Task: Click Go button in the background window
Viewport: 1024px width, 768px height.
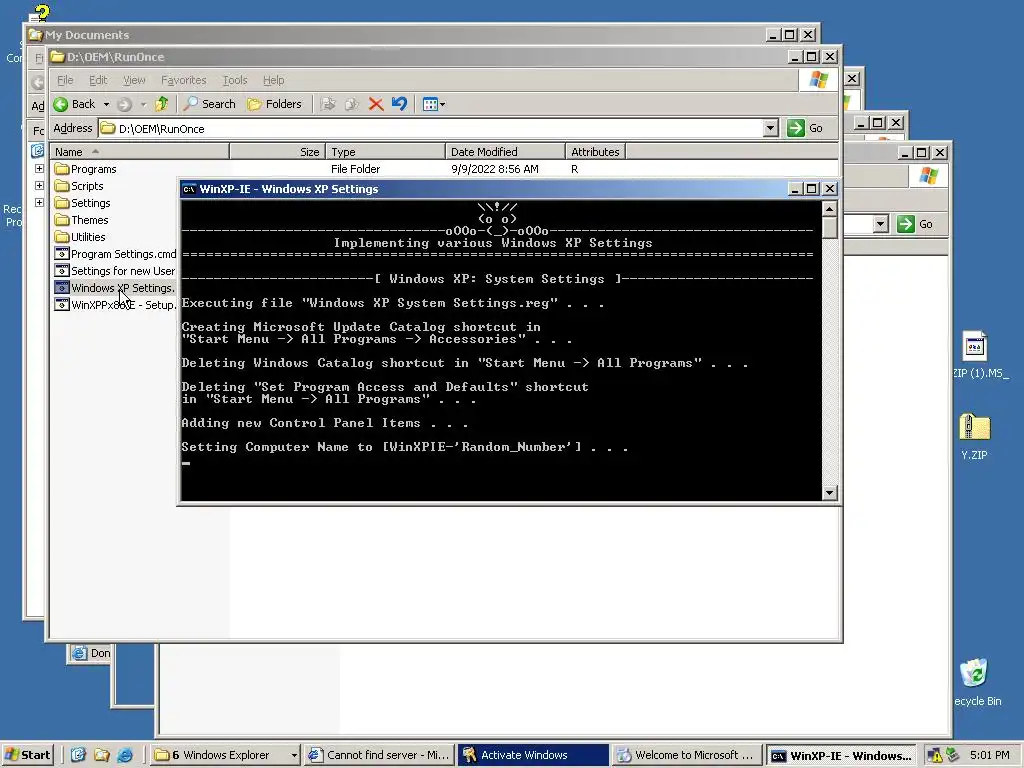Action: (x=915, y=224)
